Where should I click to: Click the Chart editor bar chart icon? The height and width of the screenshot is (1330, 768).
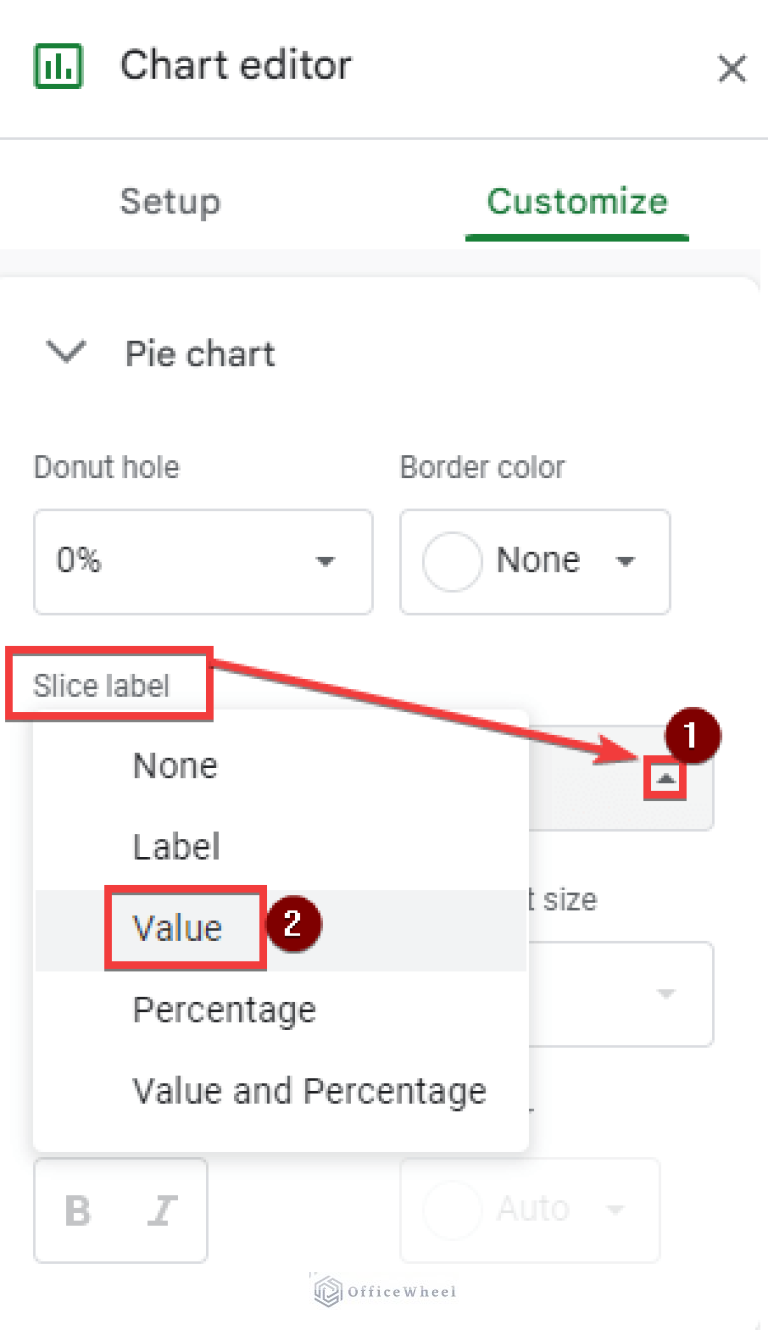[57, 64]
